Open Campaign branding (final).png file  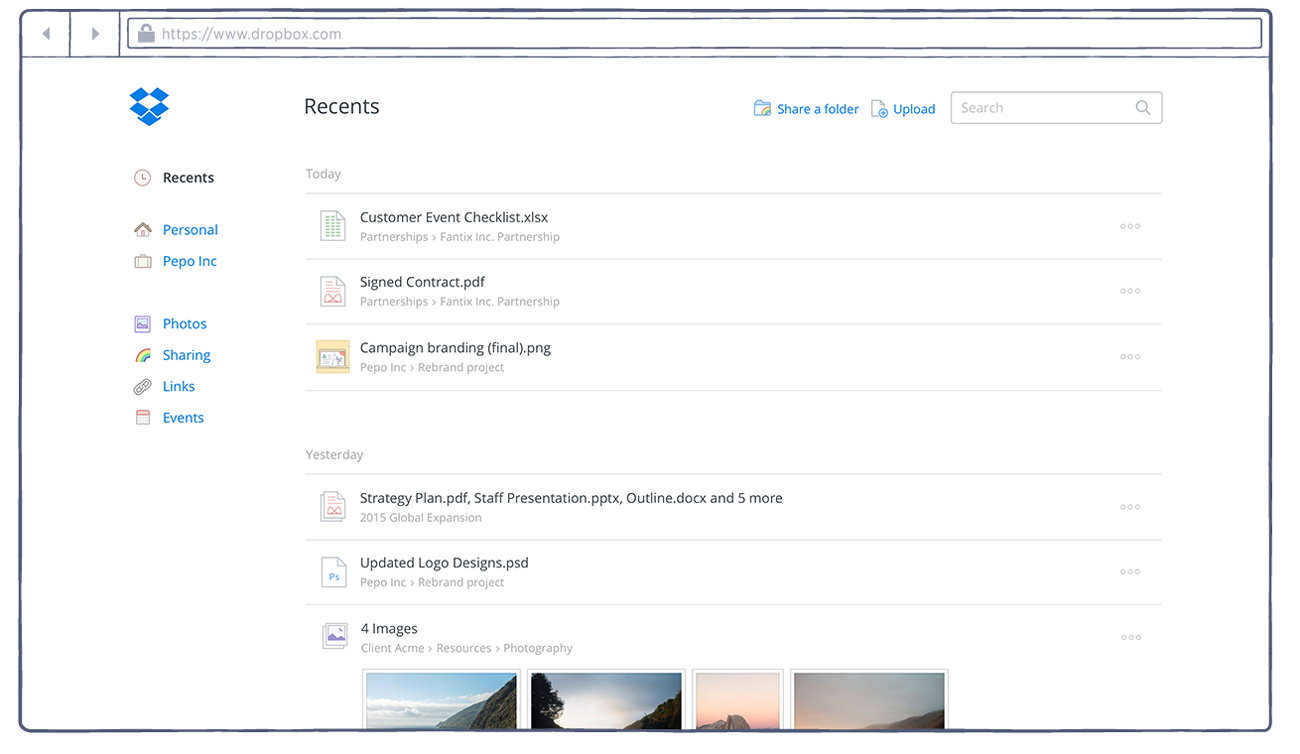(x=455, y=348)
